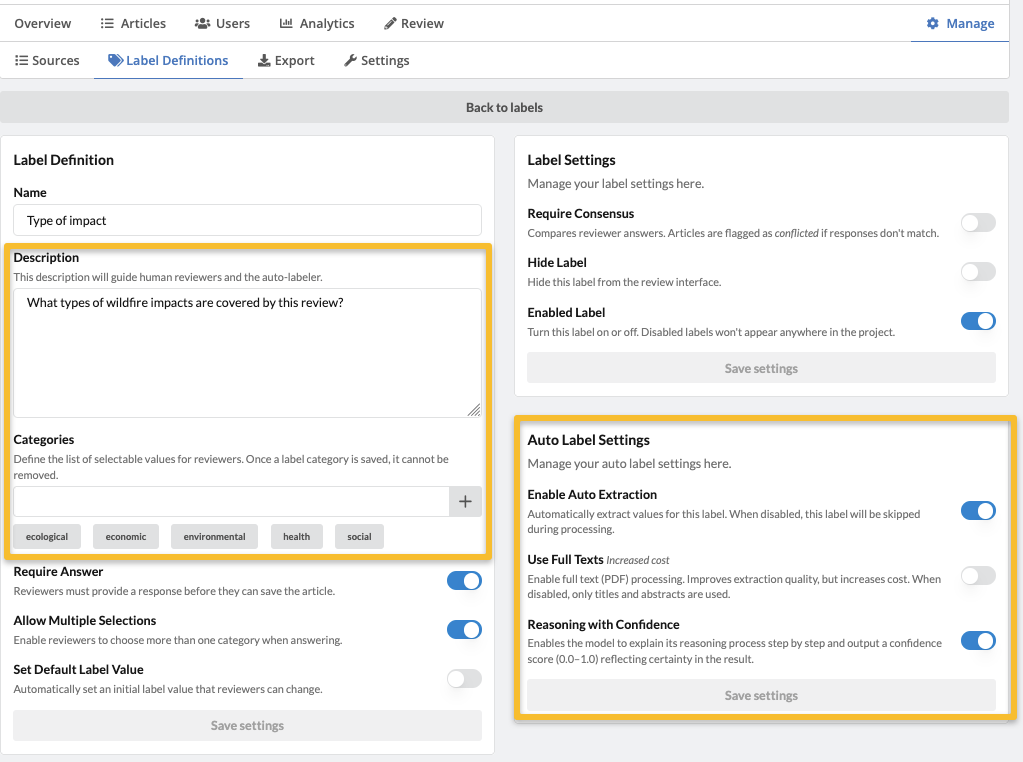
Task: Select the Manage tab
Action: point(960,23)
